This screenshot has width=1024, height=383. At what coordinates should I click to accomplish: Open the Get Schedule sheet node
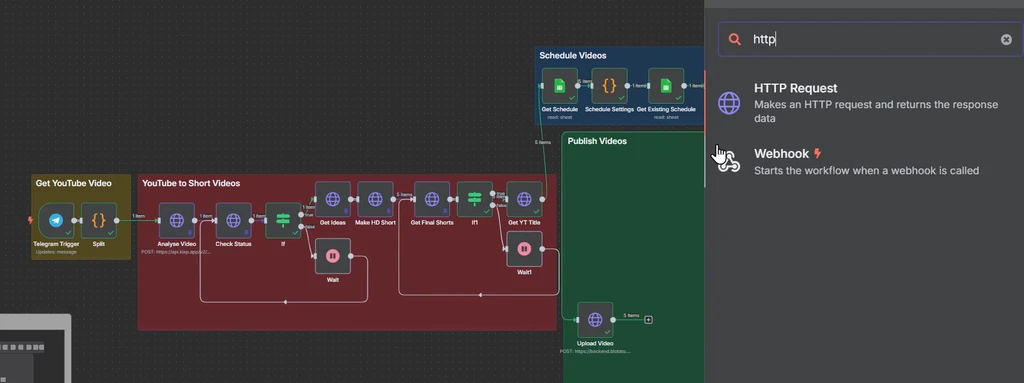pos(560,86)
